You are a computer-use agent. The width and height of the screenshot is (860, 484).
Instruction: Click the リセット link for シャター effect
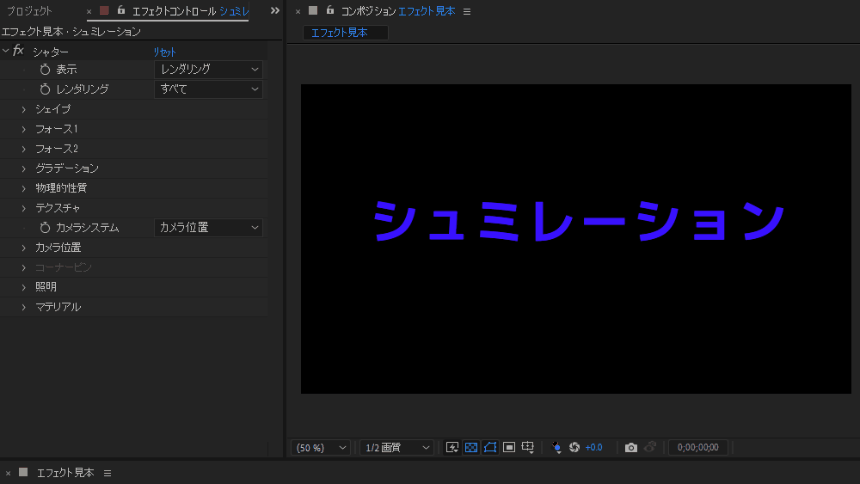point(165,52)
